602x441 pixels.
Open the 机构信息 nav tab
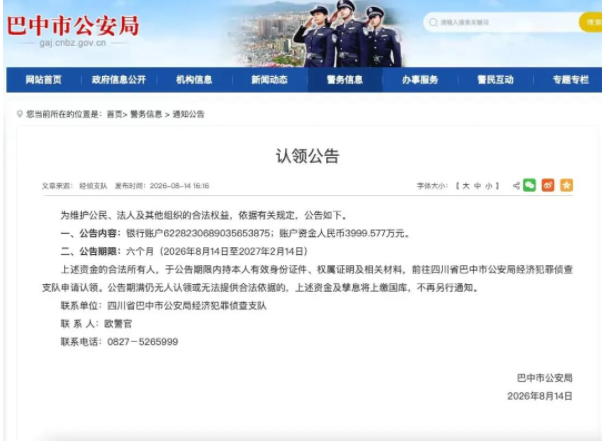(194, 80)
